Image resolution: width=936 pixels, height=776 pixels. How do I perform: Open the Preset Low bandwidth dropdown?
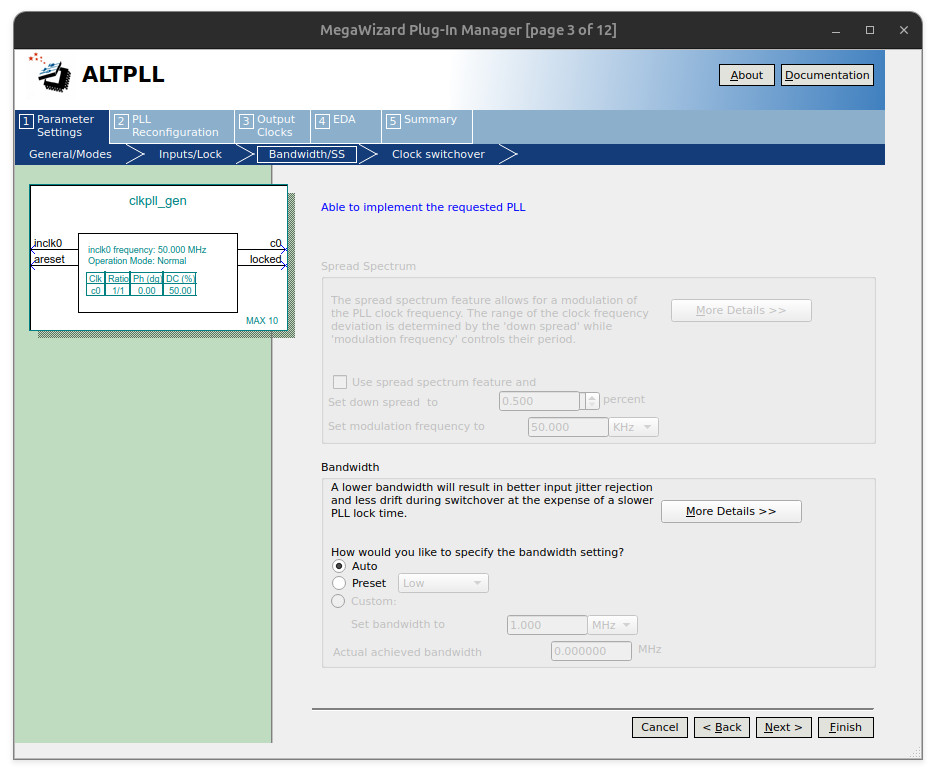[x=443, y=583]
